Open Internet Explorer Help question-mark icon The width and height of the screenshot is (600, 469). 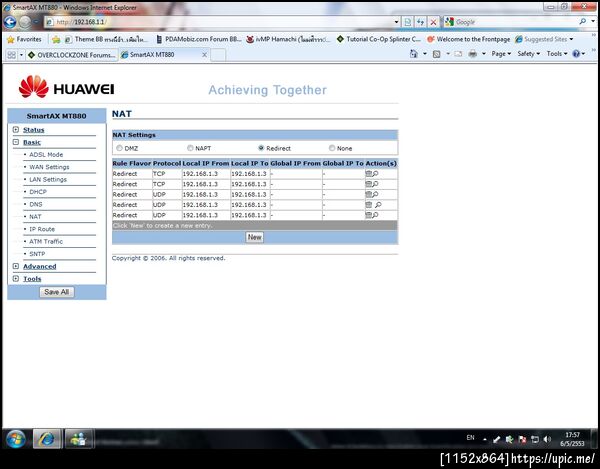(576, 54)
